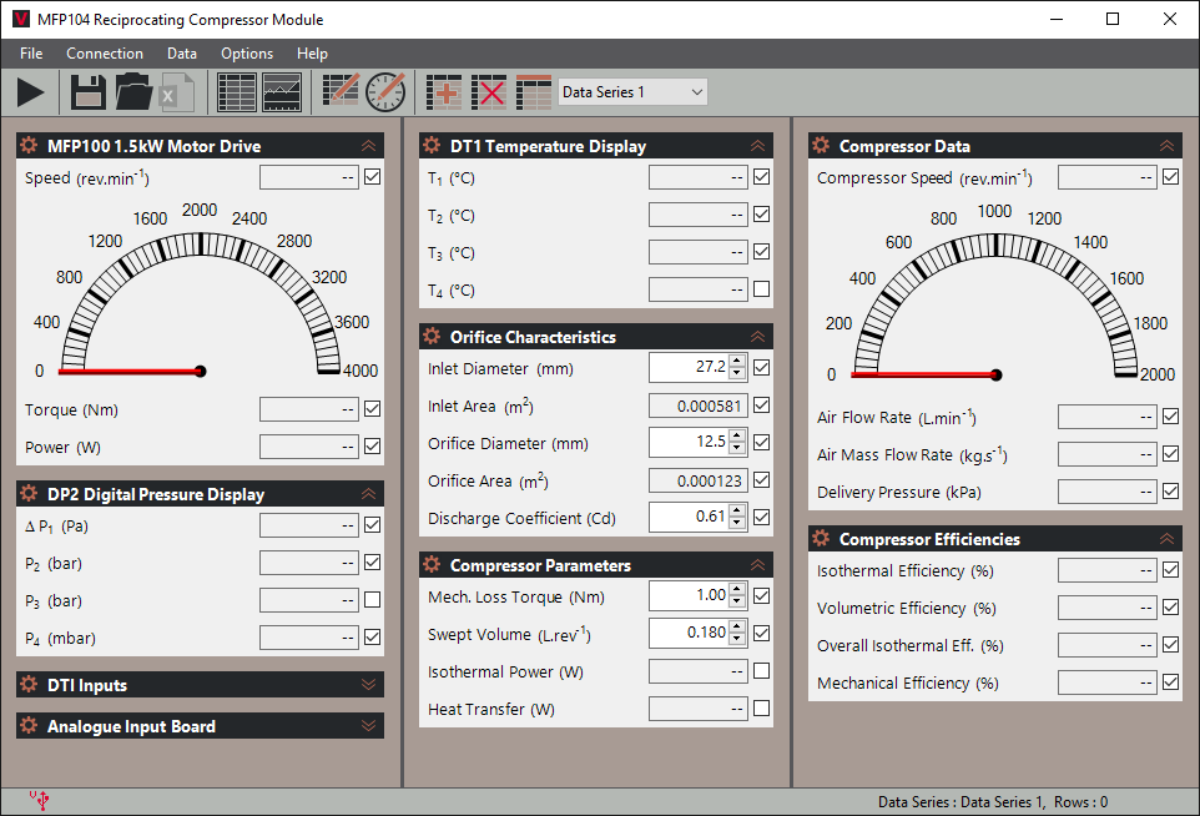Delete data series with red X icon
The height and width of the screenshot is (816, 1200).
click(489, 92)
